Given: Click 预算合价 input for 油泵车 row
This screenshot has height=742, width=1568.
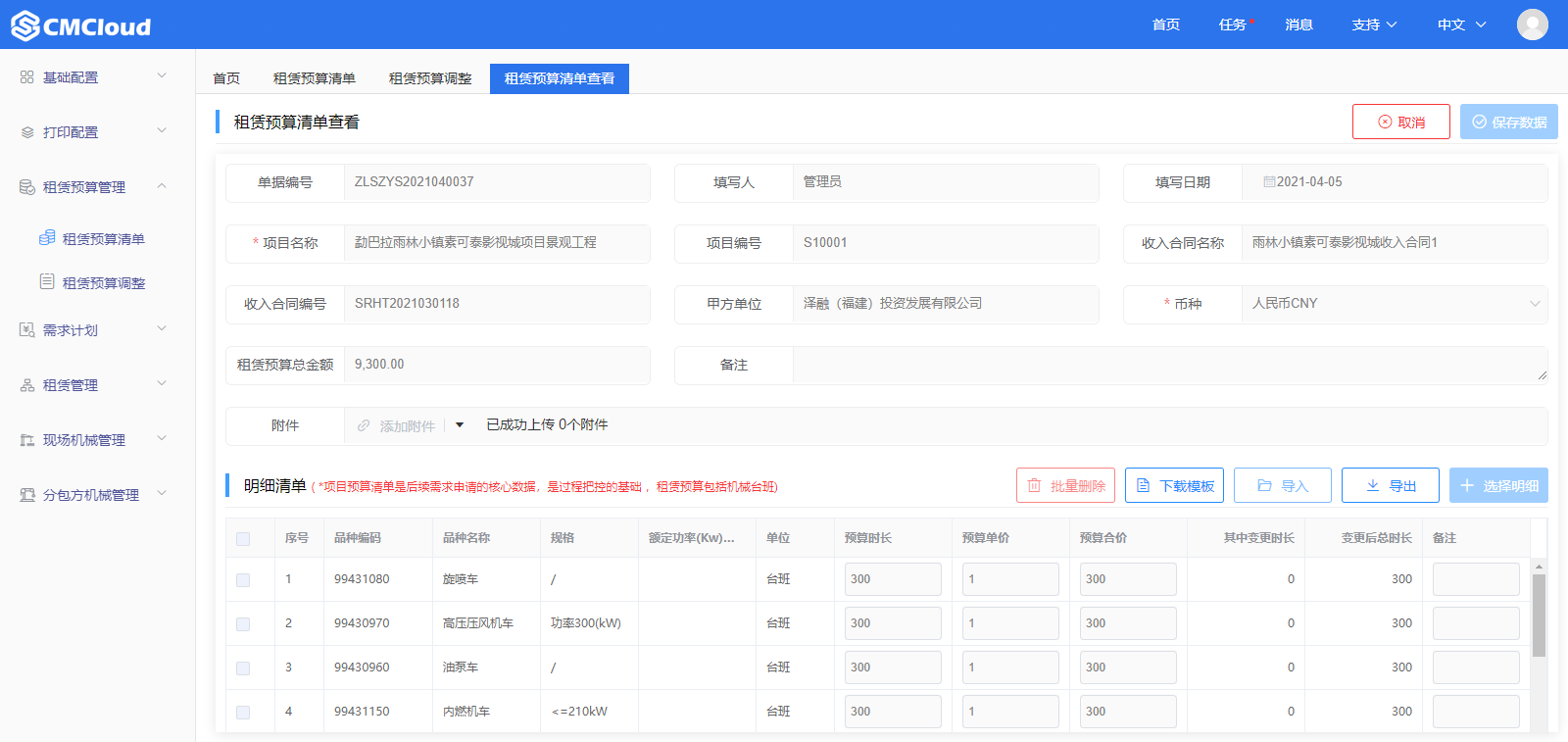Looking at the screenshot, I should click(1128, 668).
